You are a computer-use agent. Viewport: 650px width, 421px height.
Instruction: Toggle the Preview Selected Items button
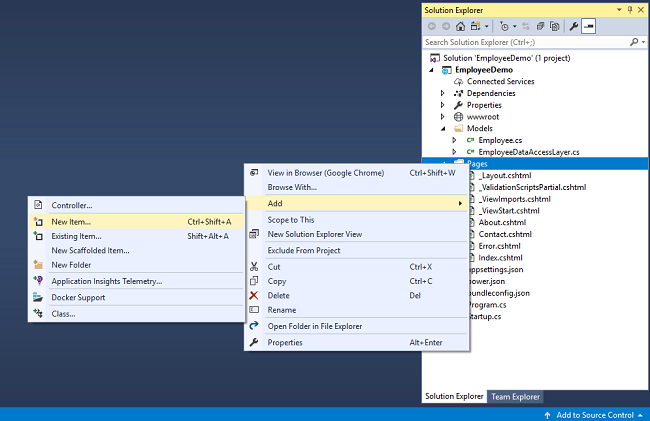point(589,27)
